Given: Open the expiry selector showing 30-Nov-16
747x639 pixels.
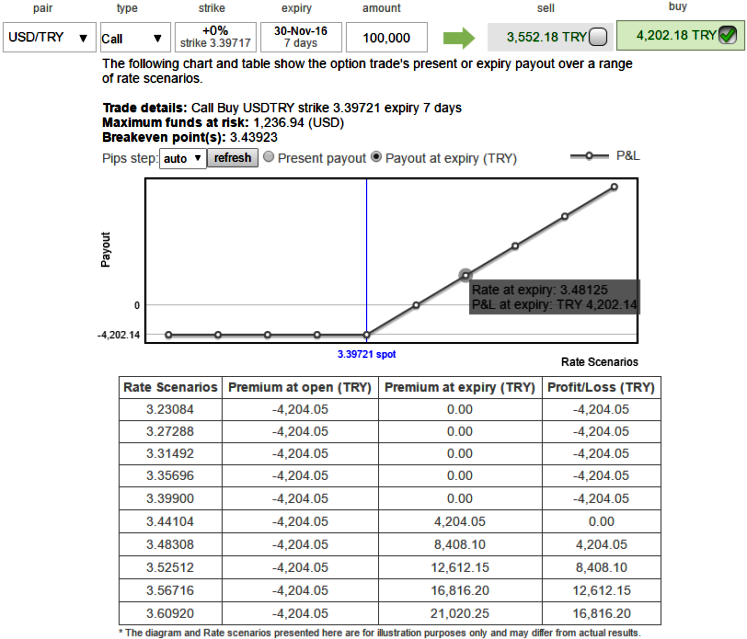Looking at the screenshot, I should click(301, 37).
